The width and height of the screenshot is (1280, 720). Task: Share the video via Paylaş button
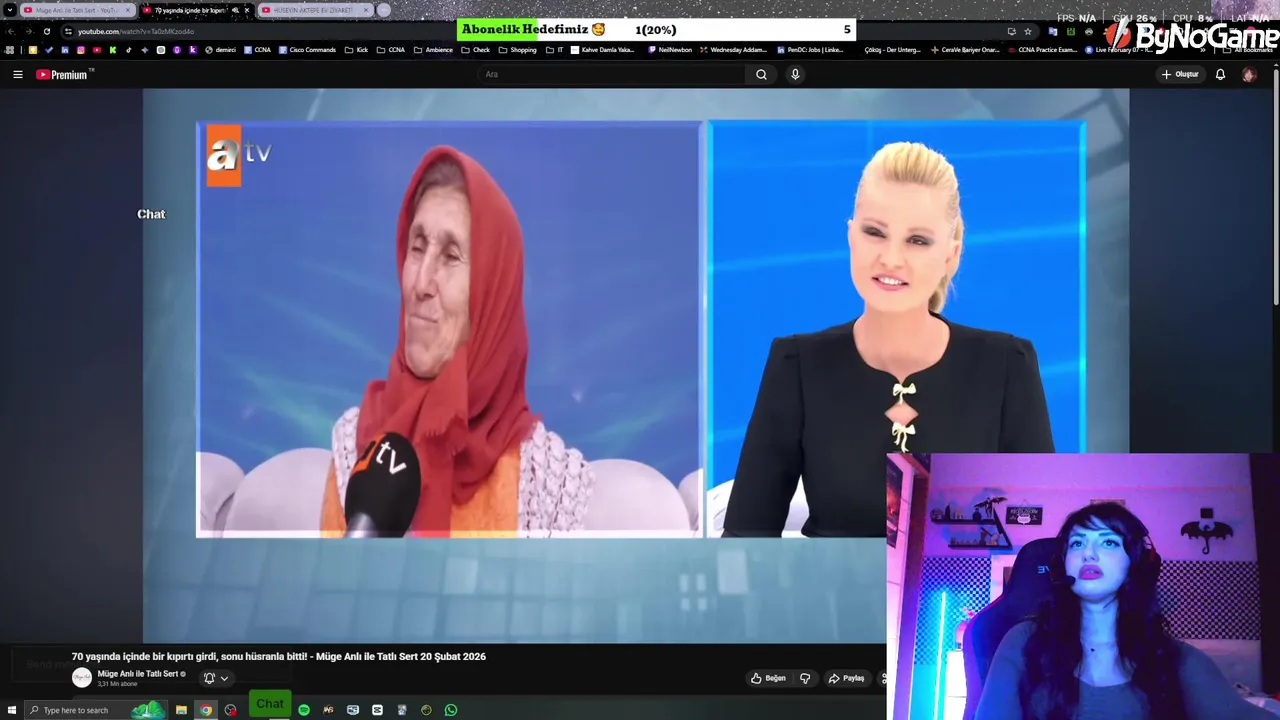coord(846,678)
